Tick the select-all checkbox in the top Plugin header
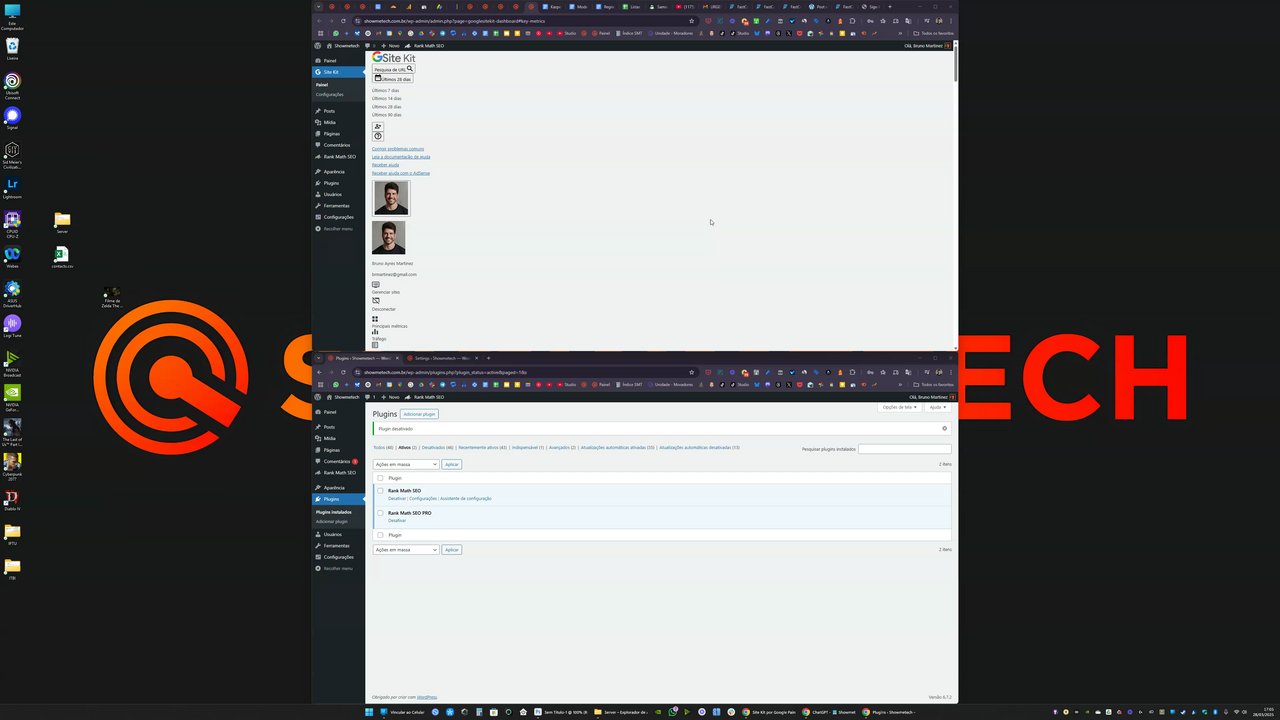Viewport: 1280px width, 720px height. pyautogui.click(x=380, y=478)
